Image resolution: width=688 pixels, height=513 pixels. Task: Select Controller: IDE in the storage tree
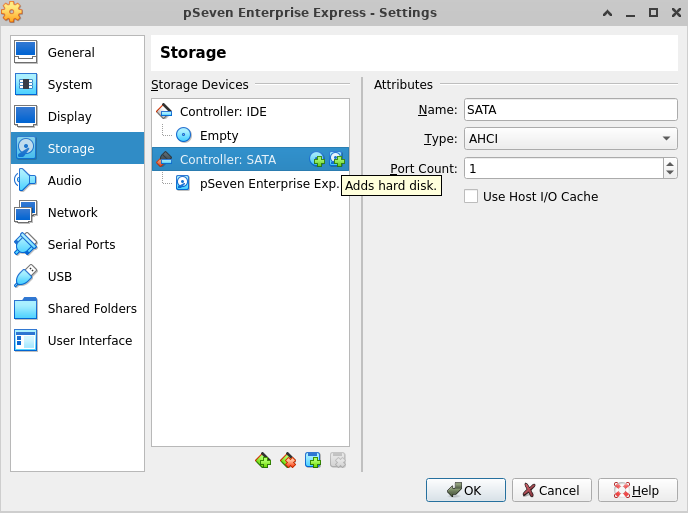coord(222,111)
